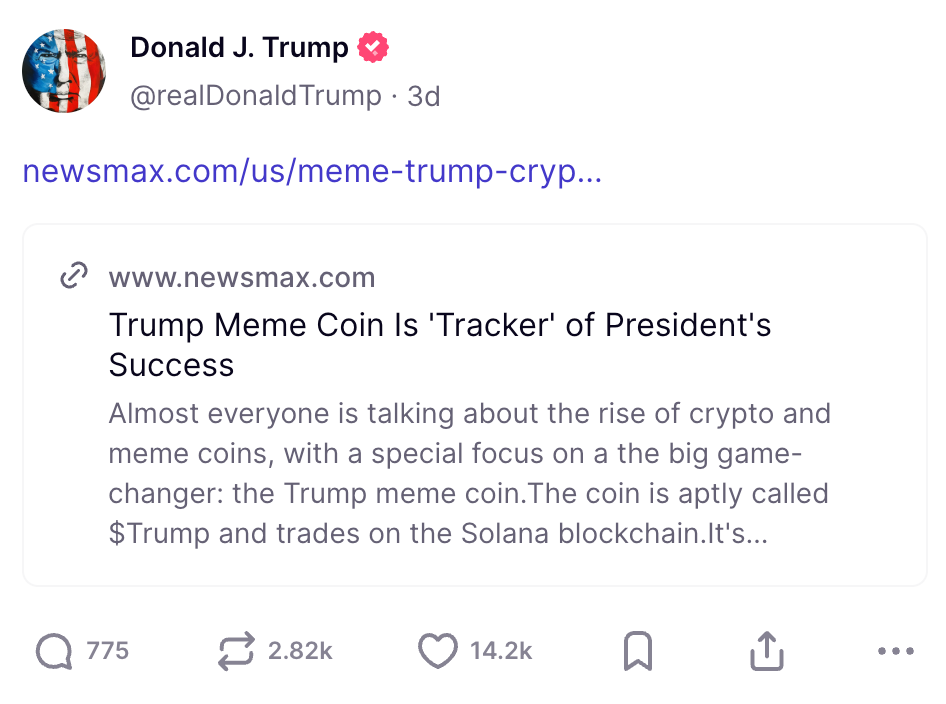
Task: Click the chain link icon in the preview card
Action: coord(75,277)
